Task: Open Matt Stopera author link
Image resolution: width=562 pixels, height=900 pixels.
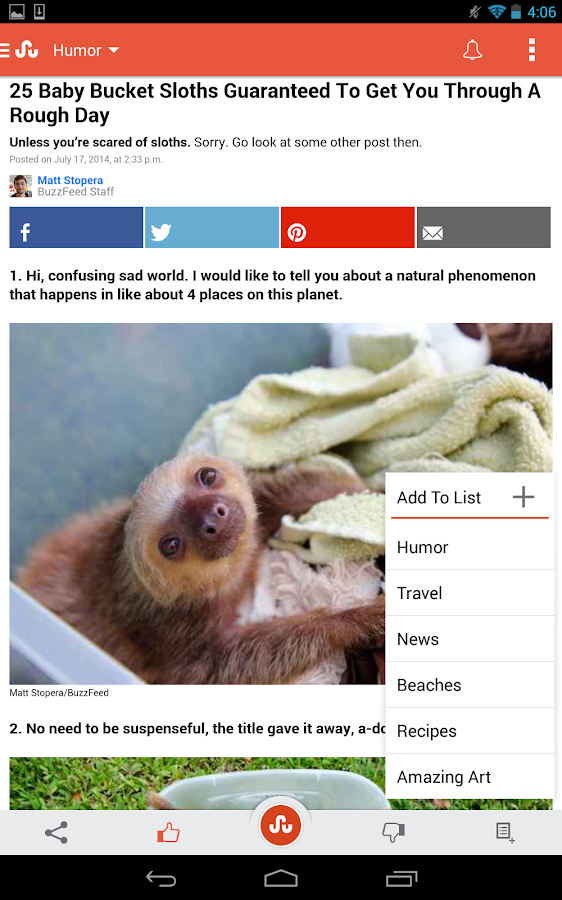Action: pos(70,180)
